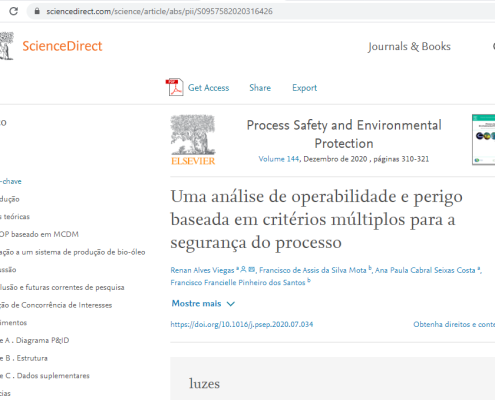
Task: Click the envelope email icon after Renan Alves Viegas
Action: (x=251, y=269)
